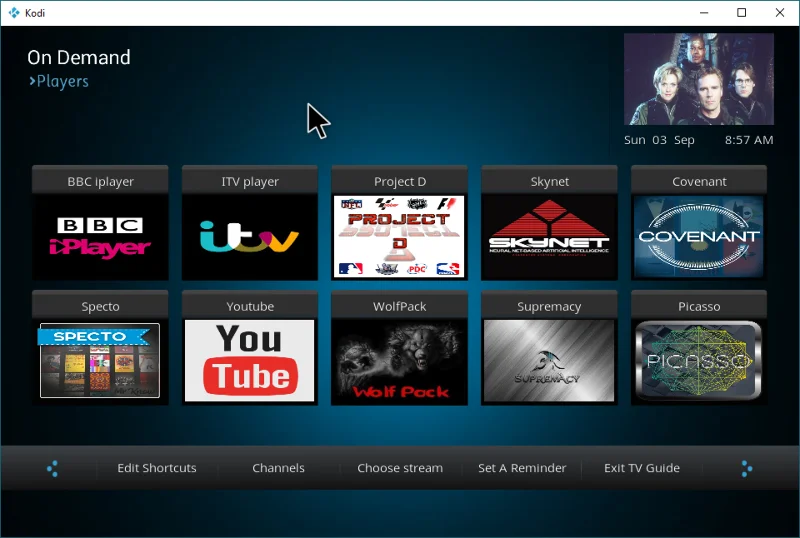Click the Supremacy title label
Screen dimensions: 800x538
tap(549, 306)
